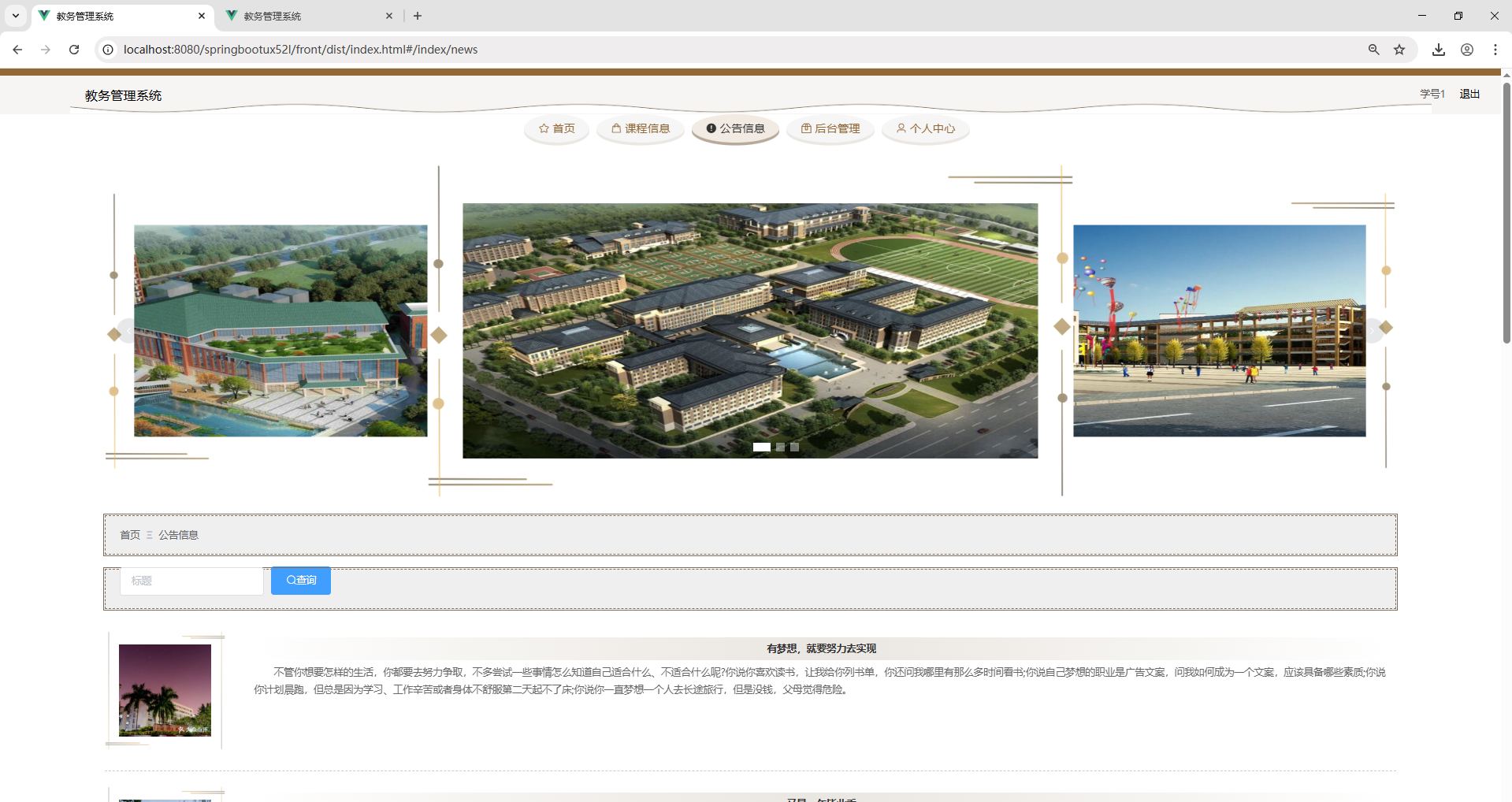Screen dimensions: 1512x802
Task: Click 学号1 user label
Action: 1432,94
